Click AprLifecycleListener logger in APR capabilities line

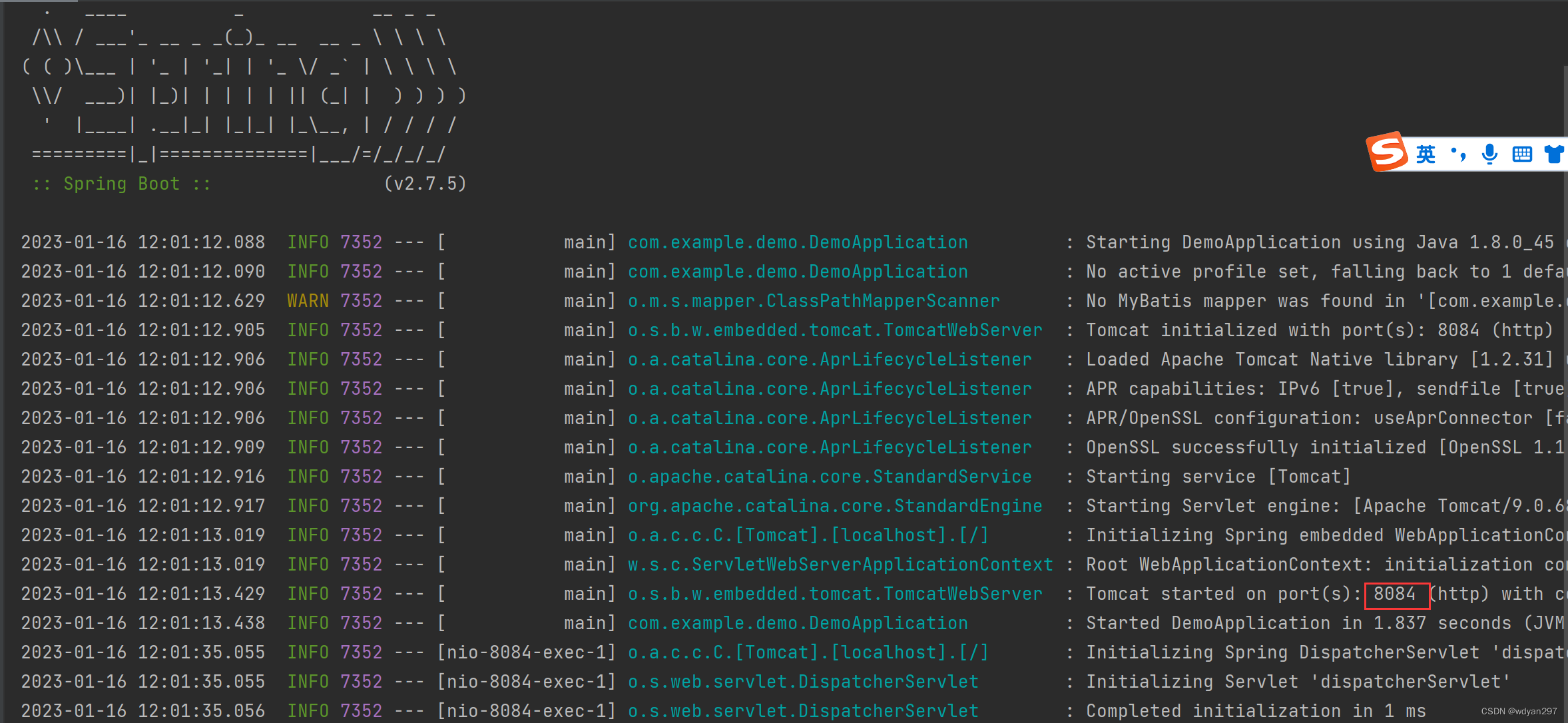(830, 389)
